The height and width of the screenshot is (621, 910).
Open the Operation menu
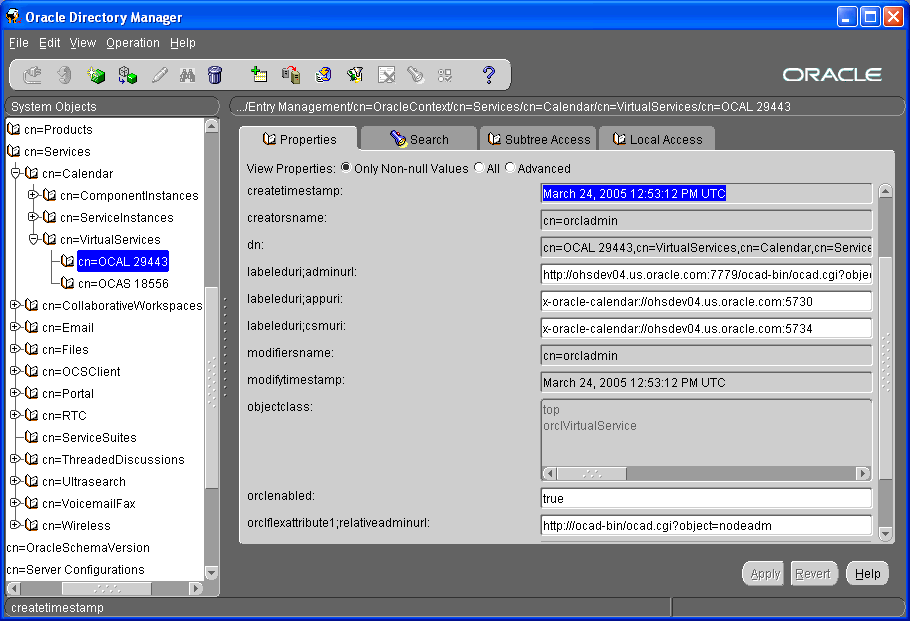132,43
